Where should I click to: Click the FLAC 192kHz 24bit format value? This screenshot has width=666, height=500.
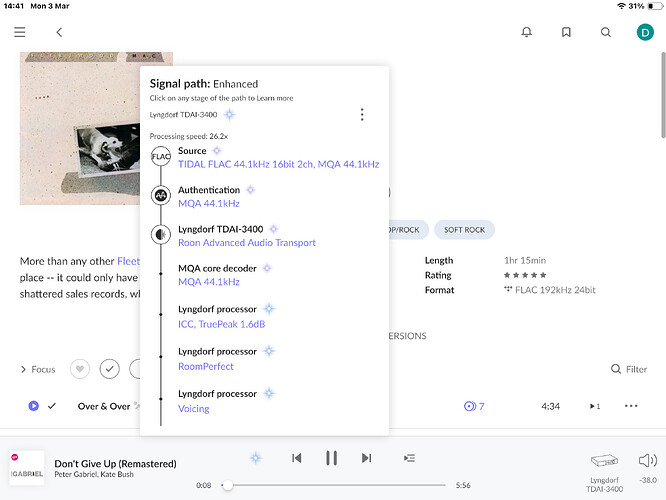point(555,290)
